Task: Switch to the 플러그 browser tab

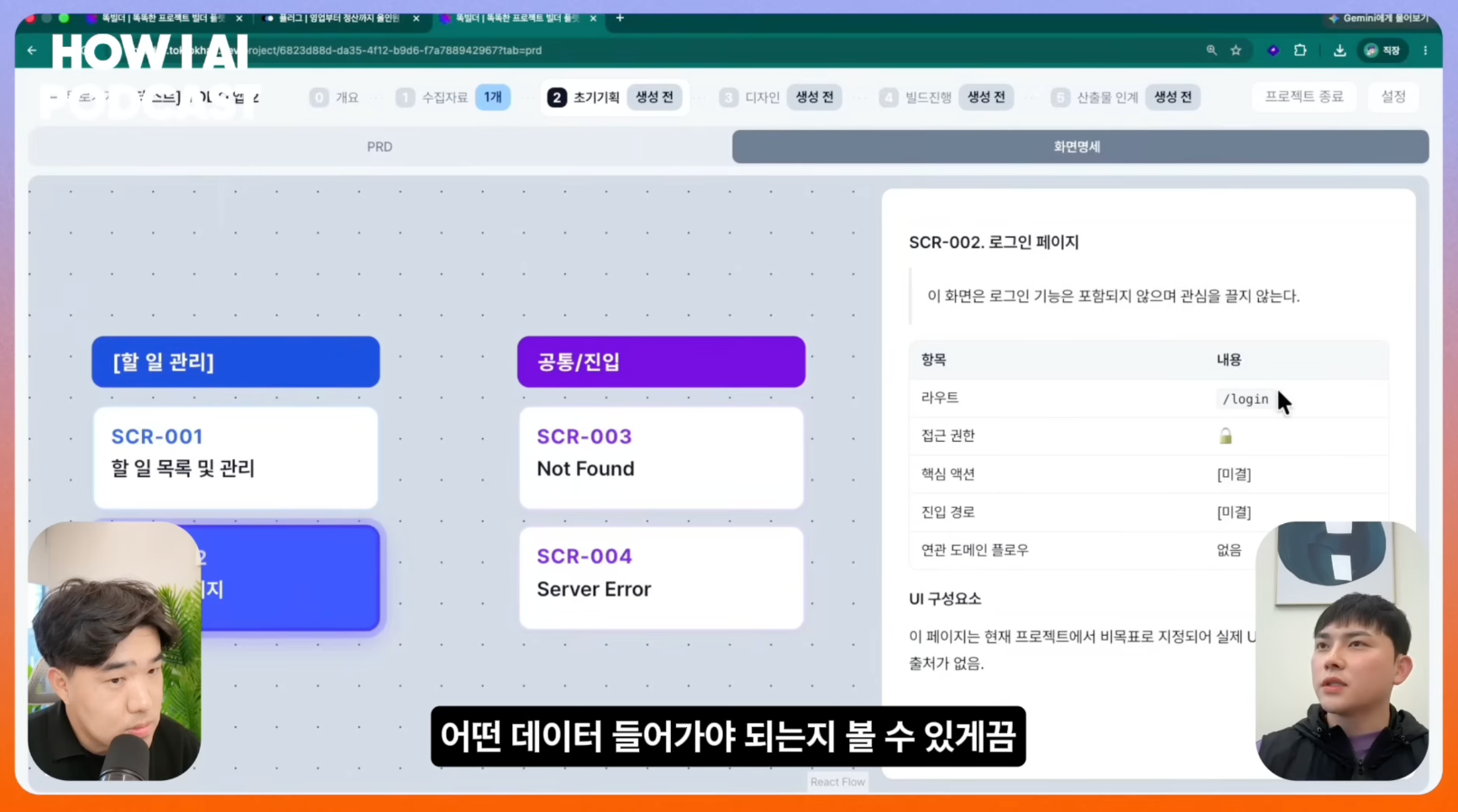Action: [x=338, y=18]
